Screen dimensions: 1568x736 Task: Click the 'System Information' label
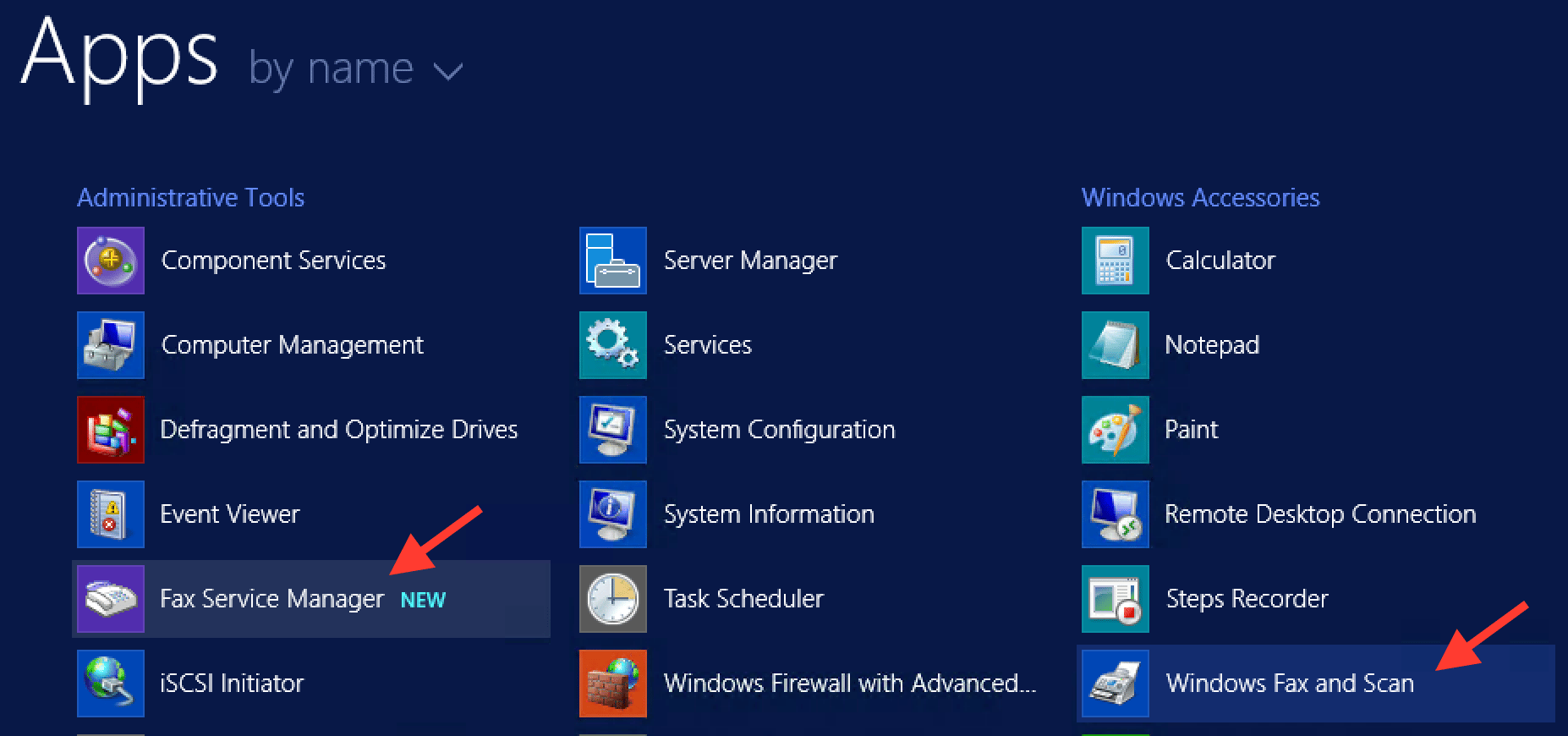click(x=769, y=514)
